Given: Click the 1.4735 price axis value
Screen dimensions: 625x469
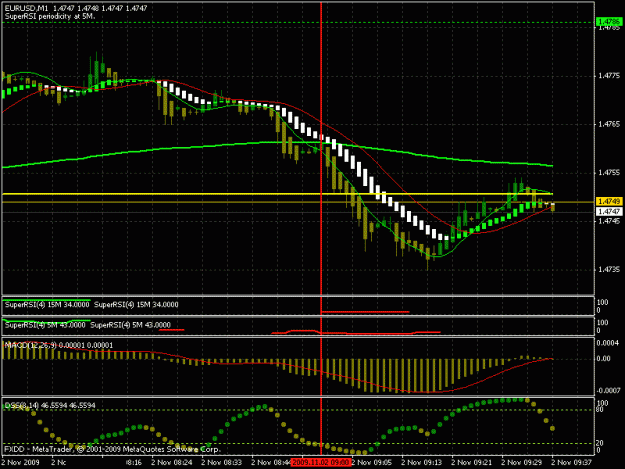Looking at the screenshot, I should click(x=609, y=270).
